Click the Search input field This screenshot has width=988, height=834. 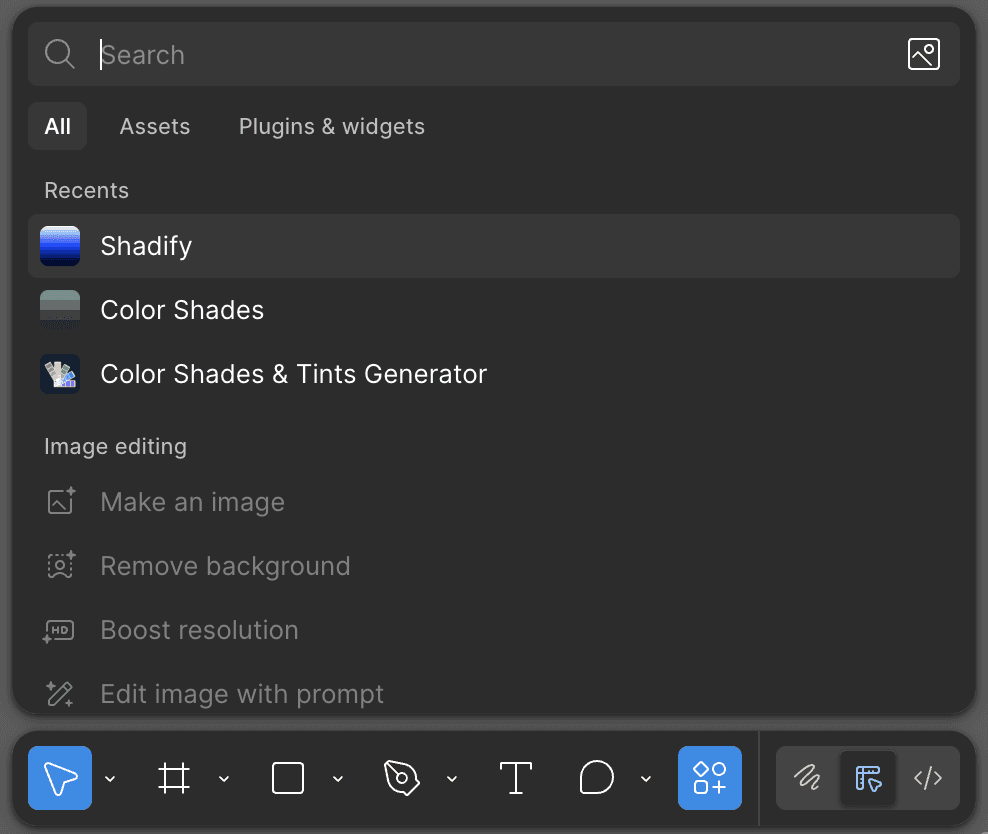[494, 55]
